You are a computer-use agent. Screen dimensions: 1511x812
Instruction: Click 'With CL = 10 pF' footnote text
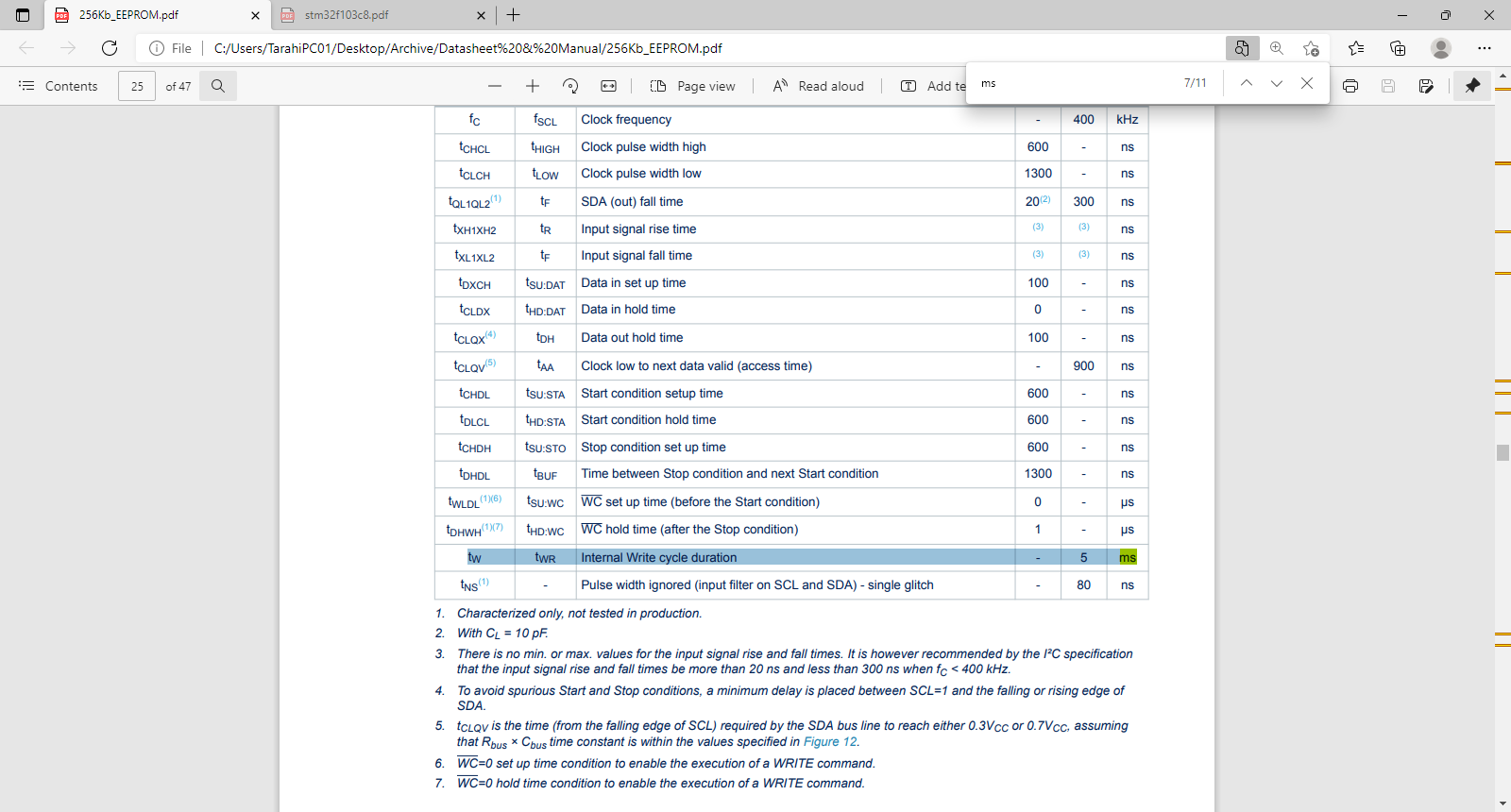[x=502, y=634]
